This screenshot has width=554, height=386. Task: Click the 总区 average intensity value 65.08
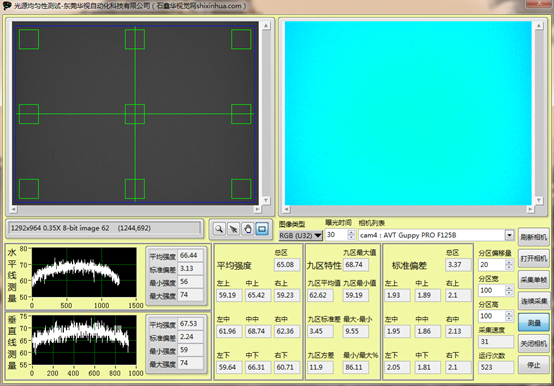pos(287,265)
